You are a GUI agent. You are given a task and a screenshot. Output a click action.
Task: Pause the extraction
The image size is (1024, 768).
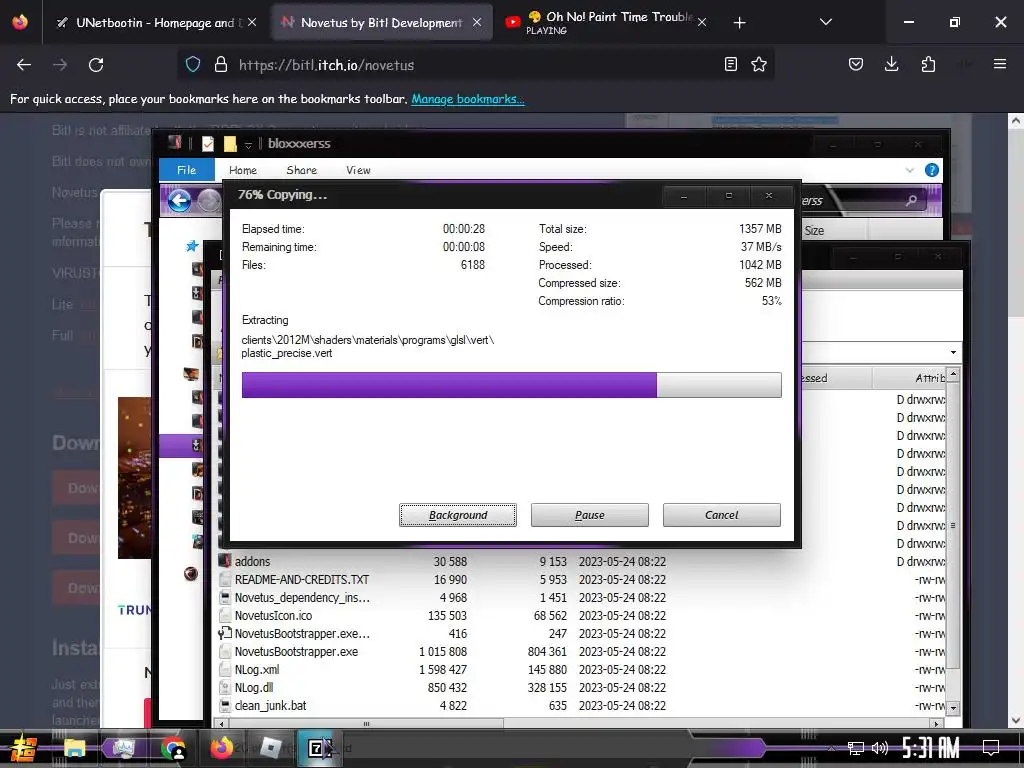pyautogui.click(x=590, y=515)
